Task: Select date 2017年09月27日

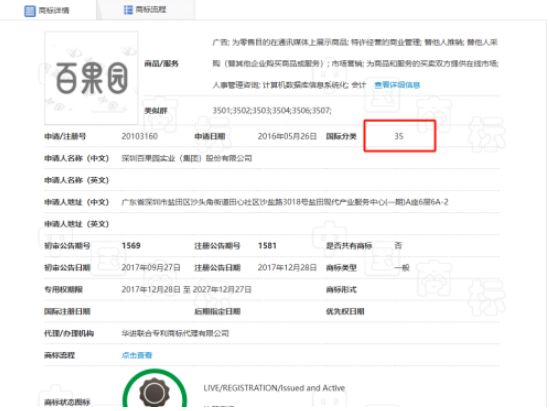Action: [x=151, y=268]
